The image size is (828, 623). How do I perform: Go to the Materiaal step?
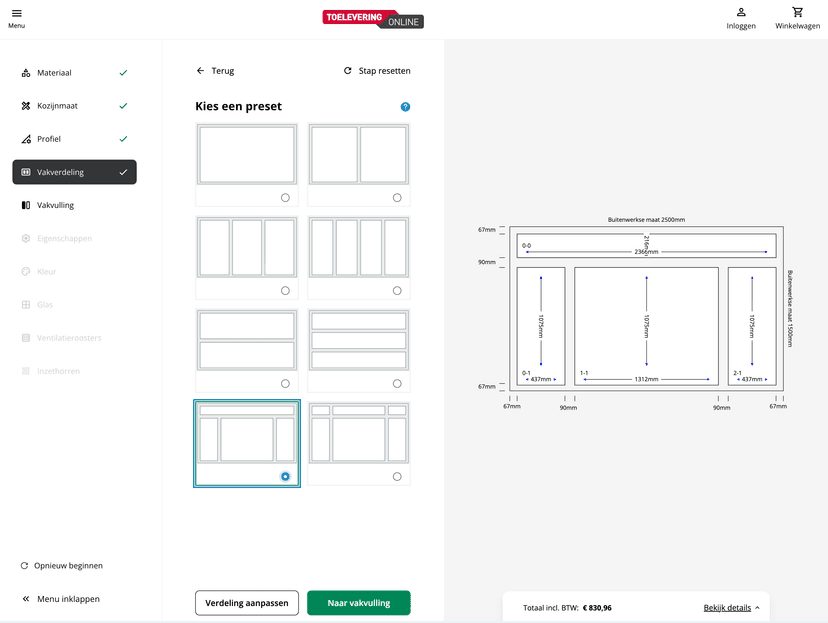(54, 73)
